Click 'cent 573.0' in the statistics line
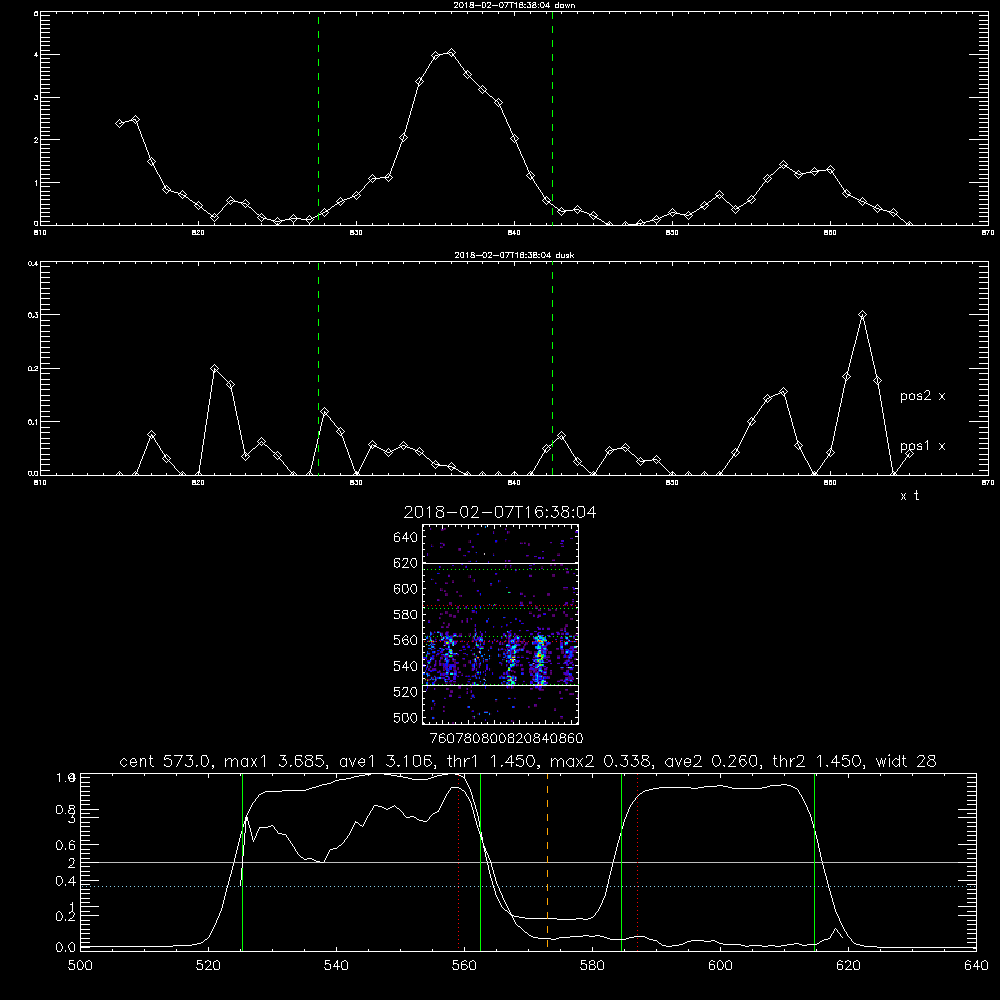 tap(167, 761)
